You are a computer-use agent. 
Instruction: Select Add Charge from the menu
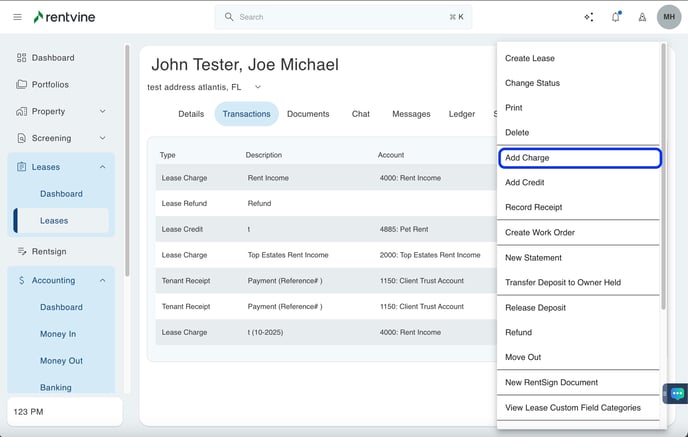tap(579, 158)
